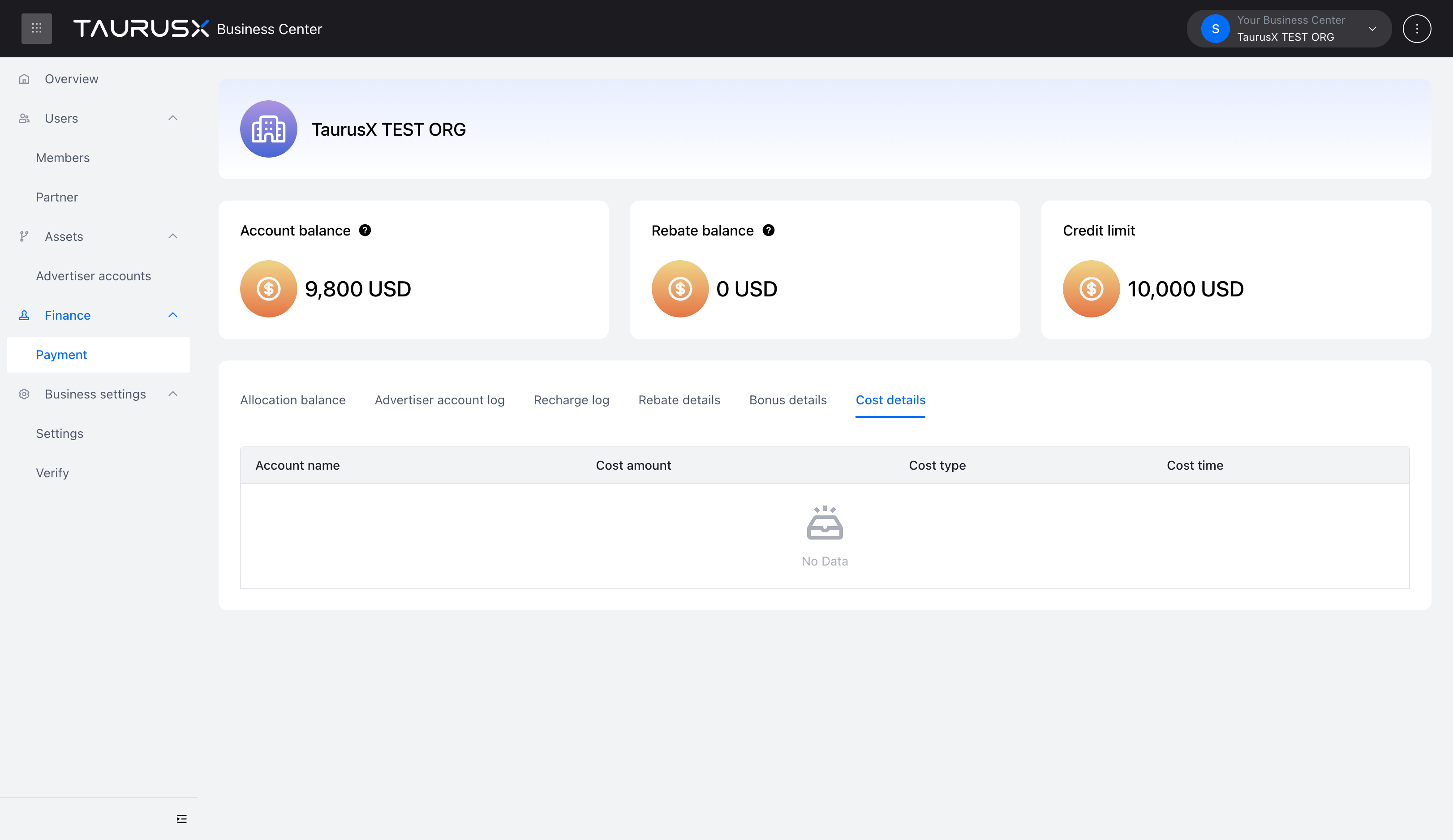The image size is (1453, 840).
Task: Switch to the Allocation balance tab
Action: [292, 400]
